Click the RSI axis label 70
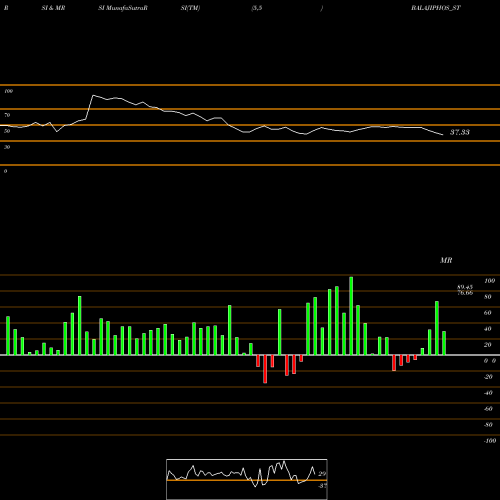Image resolution: width=500 pixels, height=500 pixels. pyautogui.click(x=7, y=115)
